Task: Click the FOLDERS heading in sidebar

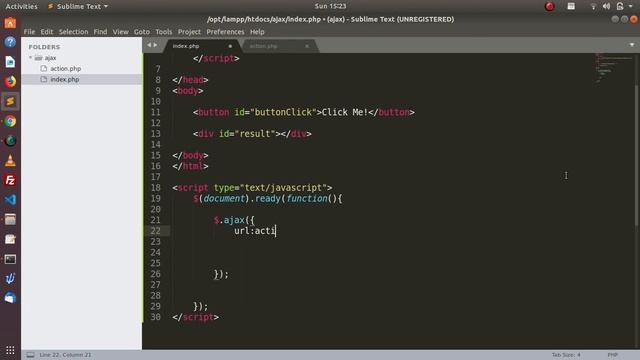Action: (44, 47)
